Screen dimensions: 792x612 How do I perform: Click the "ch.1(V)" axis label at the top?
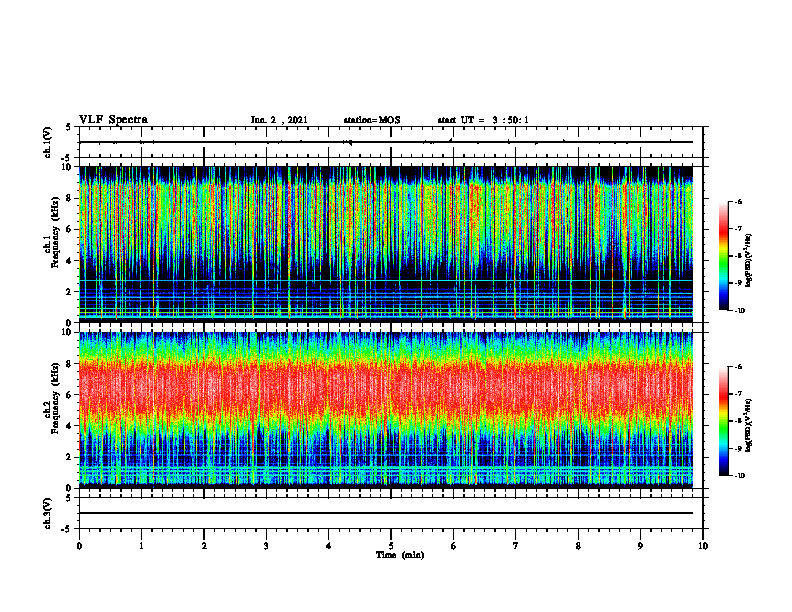47,142
